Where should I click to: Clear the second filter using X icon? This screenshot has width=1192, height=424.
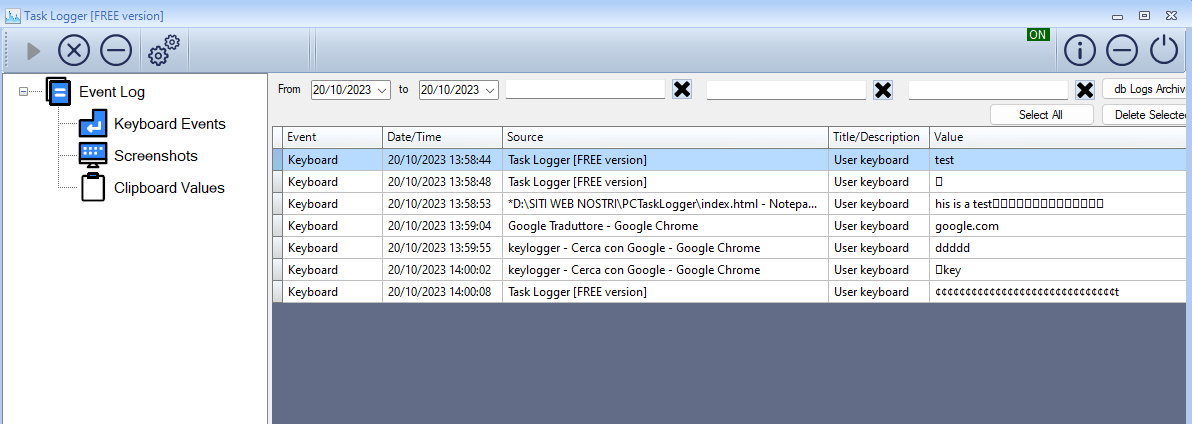point(883,90)
